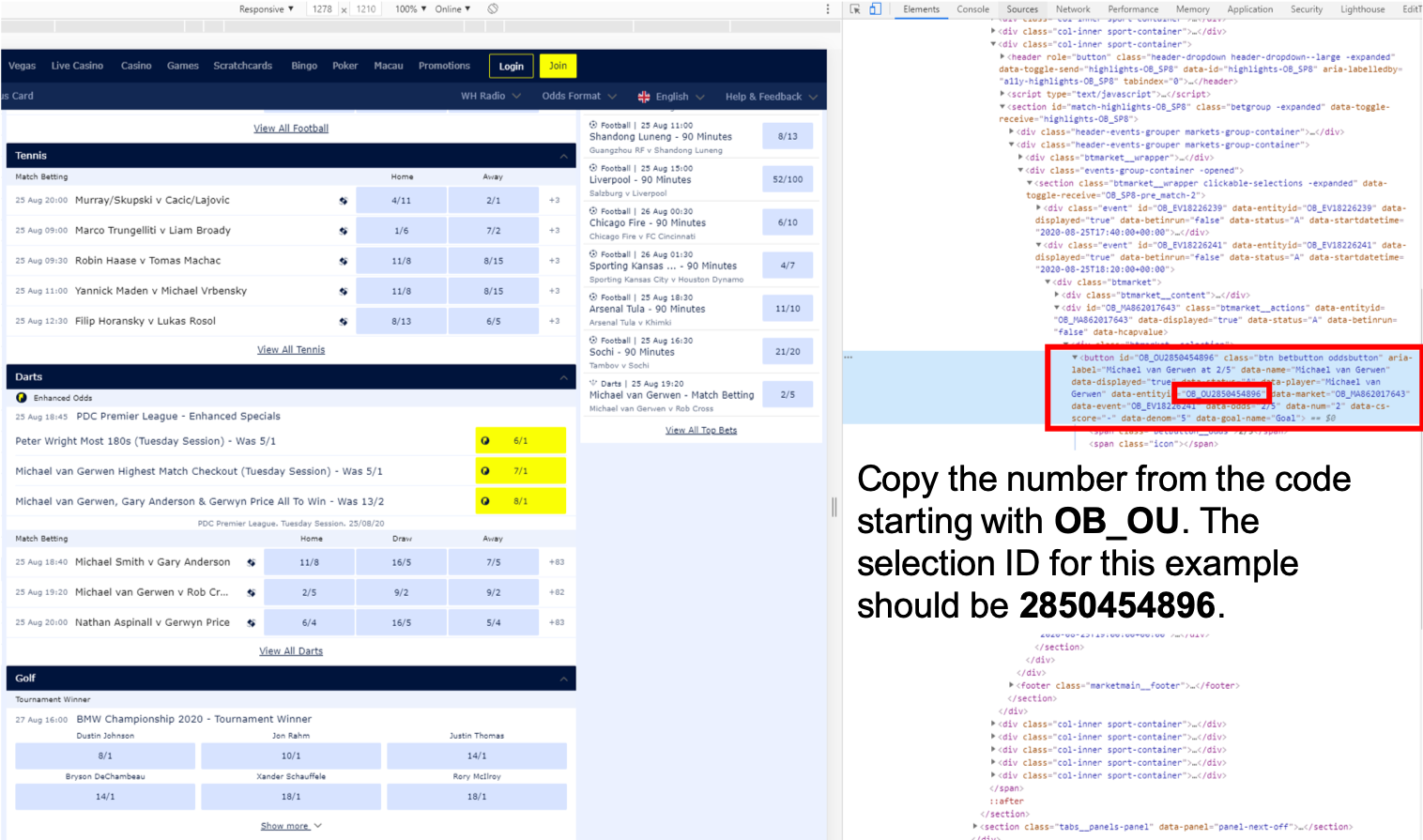
Task: Click the View All Top Bets link
Action: pyautogui.click(x=701, y=431)
